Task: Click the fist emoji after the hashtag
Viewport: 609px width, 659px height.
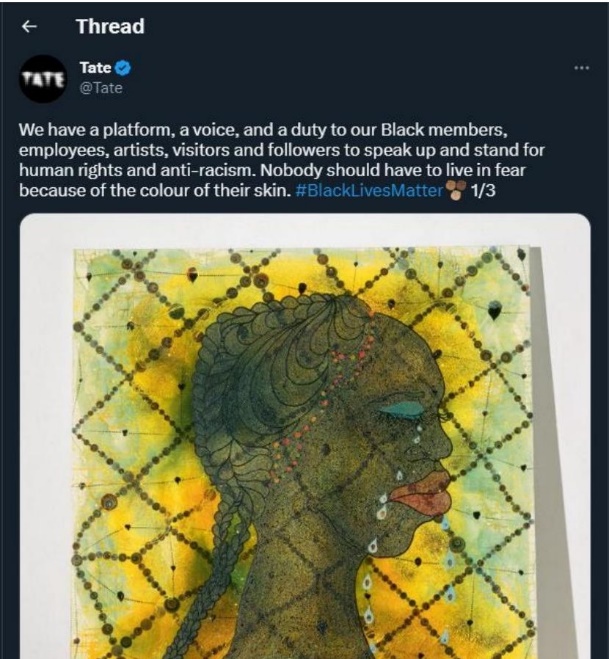Action: (x=456, y=190)
